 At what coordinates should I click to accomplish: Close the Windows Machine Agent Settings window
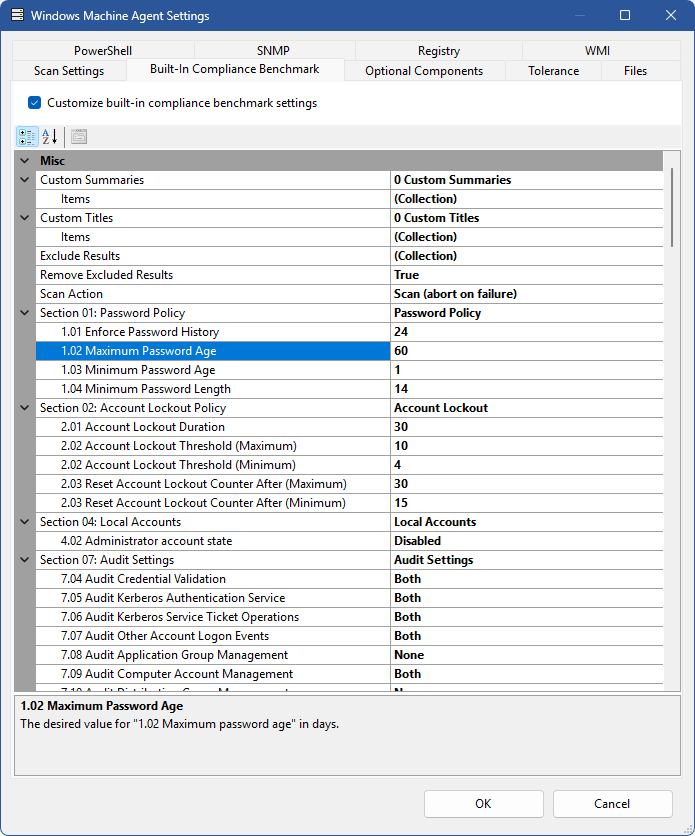tap(671, 15)
